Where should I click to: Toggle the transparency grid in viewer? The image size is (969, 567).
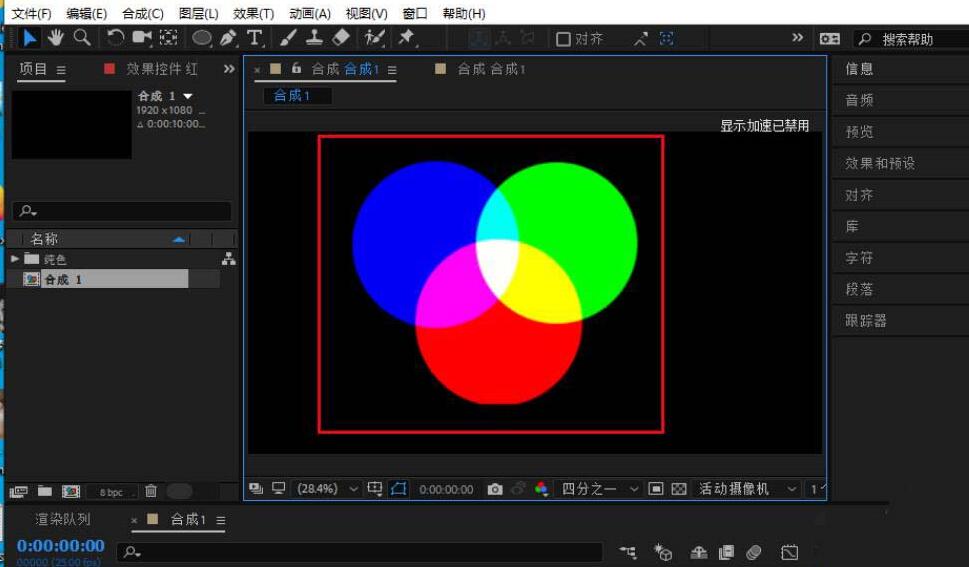click(679, 489)
